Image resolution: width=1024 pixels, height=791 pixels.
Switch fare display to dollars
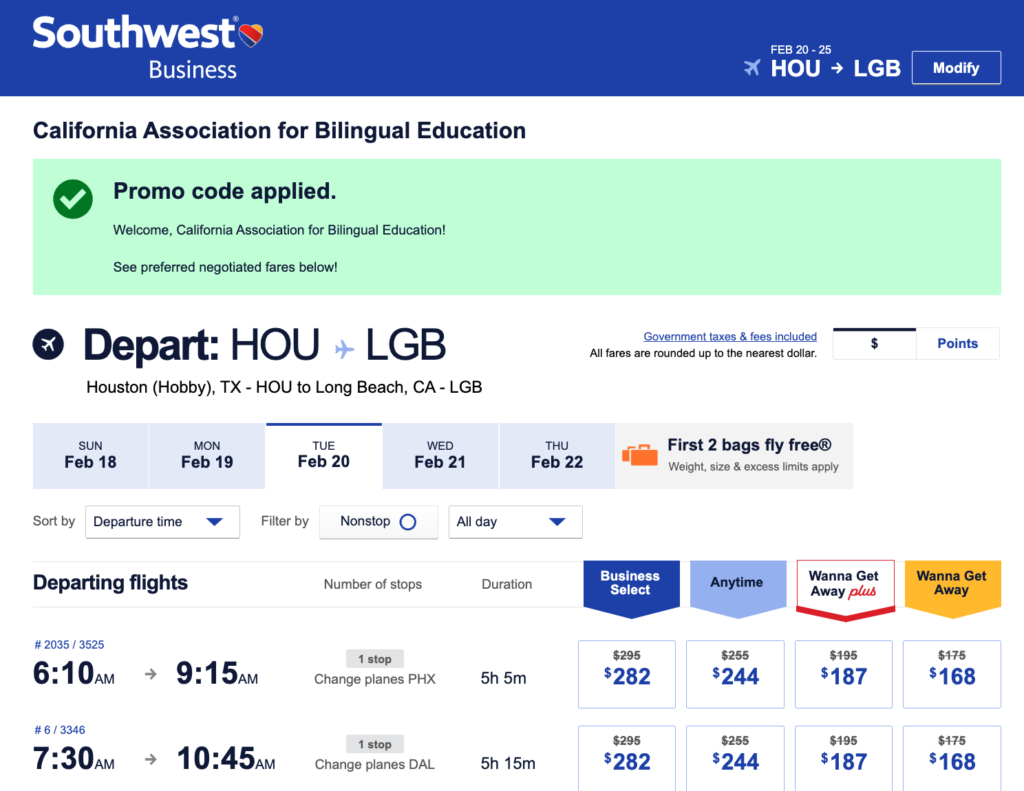874,343
